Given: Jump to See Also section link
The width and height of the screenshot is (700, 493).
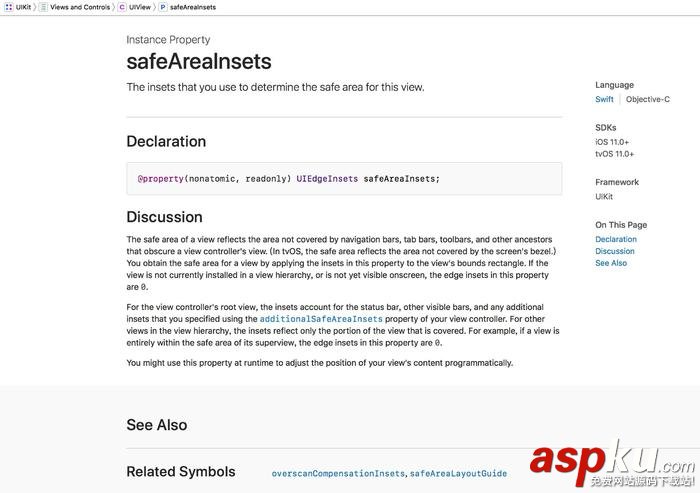Looking at the screenshot, I should point(611,263).
